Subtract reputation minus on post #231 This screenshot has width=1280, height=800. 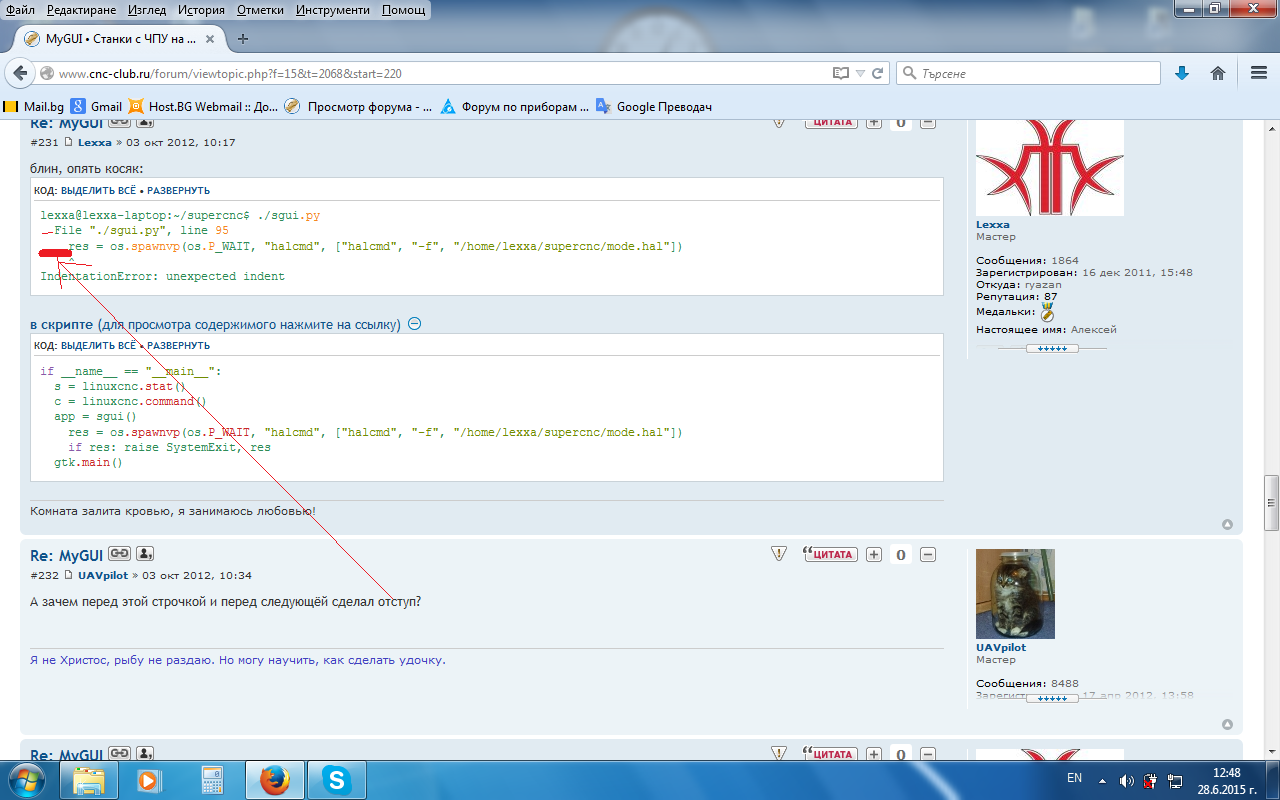pyautogui.click(x=927, y=122)
